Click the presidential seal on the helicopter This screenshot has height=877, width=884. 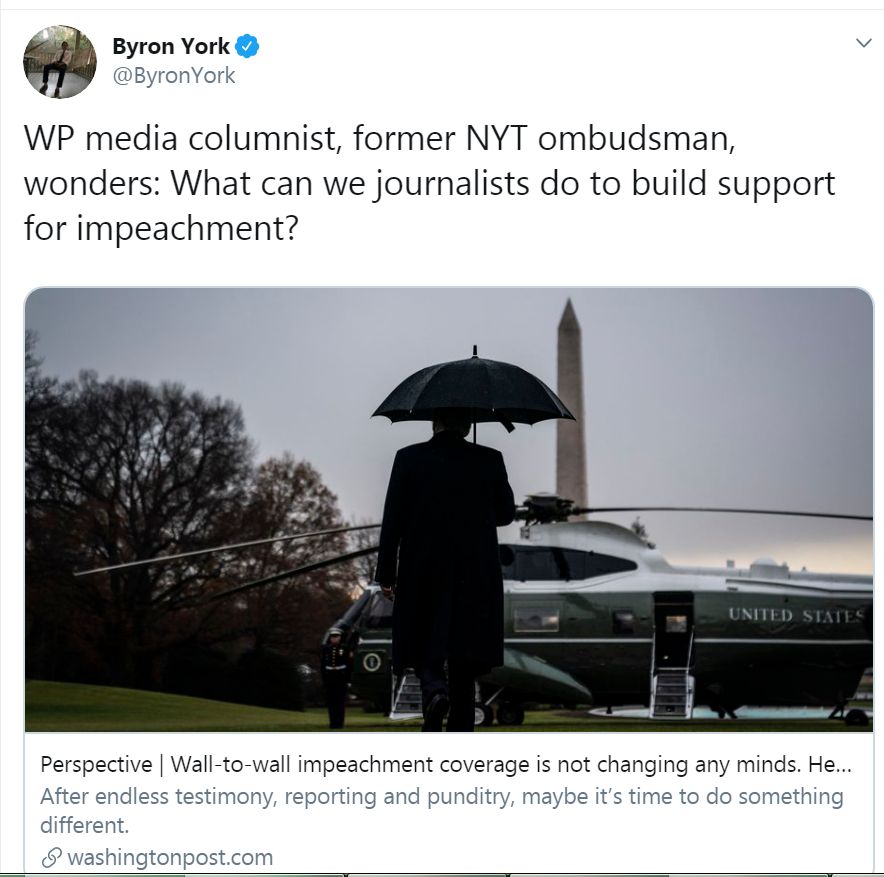point(372,661)
